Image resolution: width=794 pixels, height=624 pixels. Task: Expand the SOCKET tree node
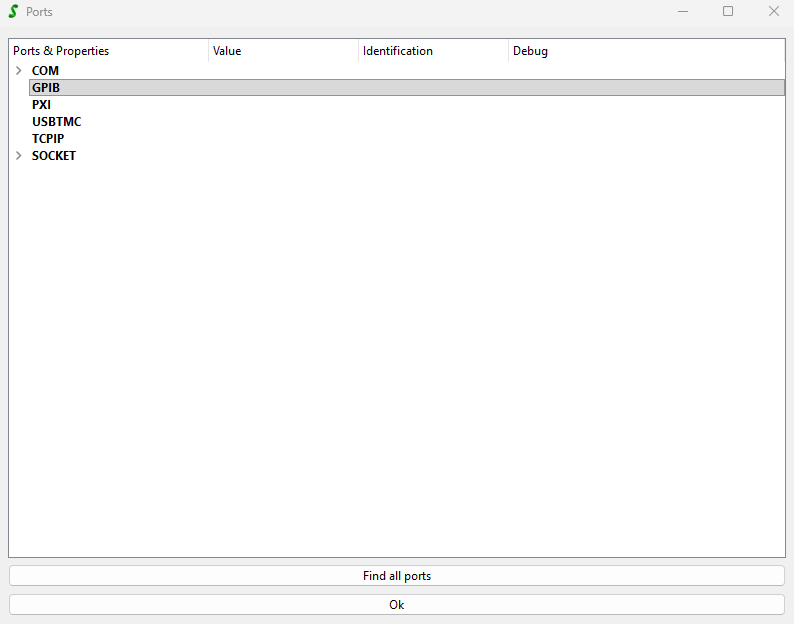[19, 156]
